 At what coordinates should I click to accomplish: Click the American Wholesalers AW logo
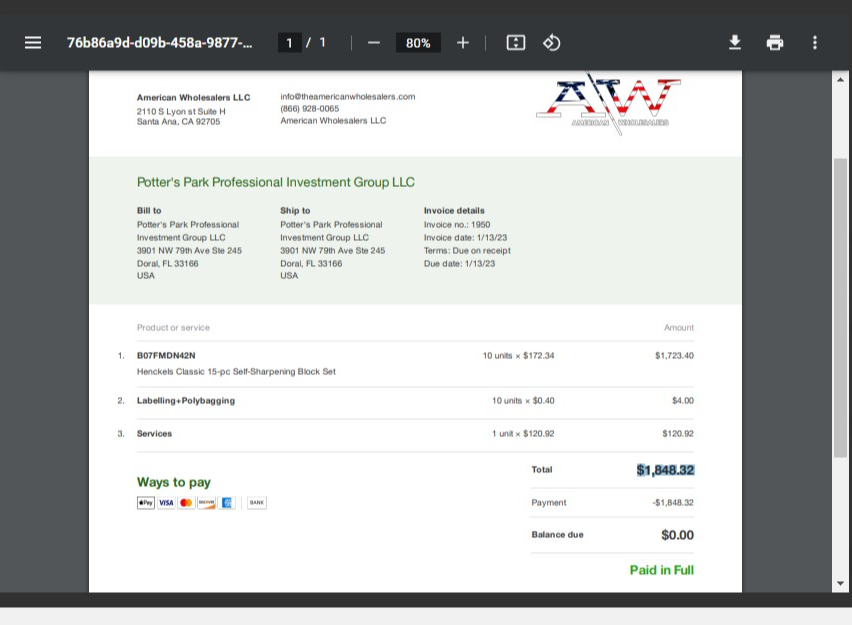pos(609,103)
